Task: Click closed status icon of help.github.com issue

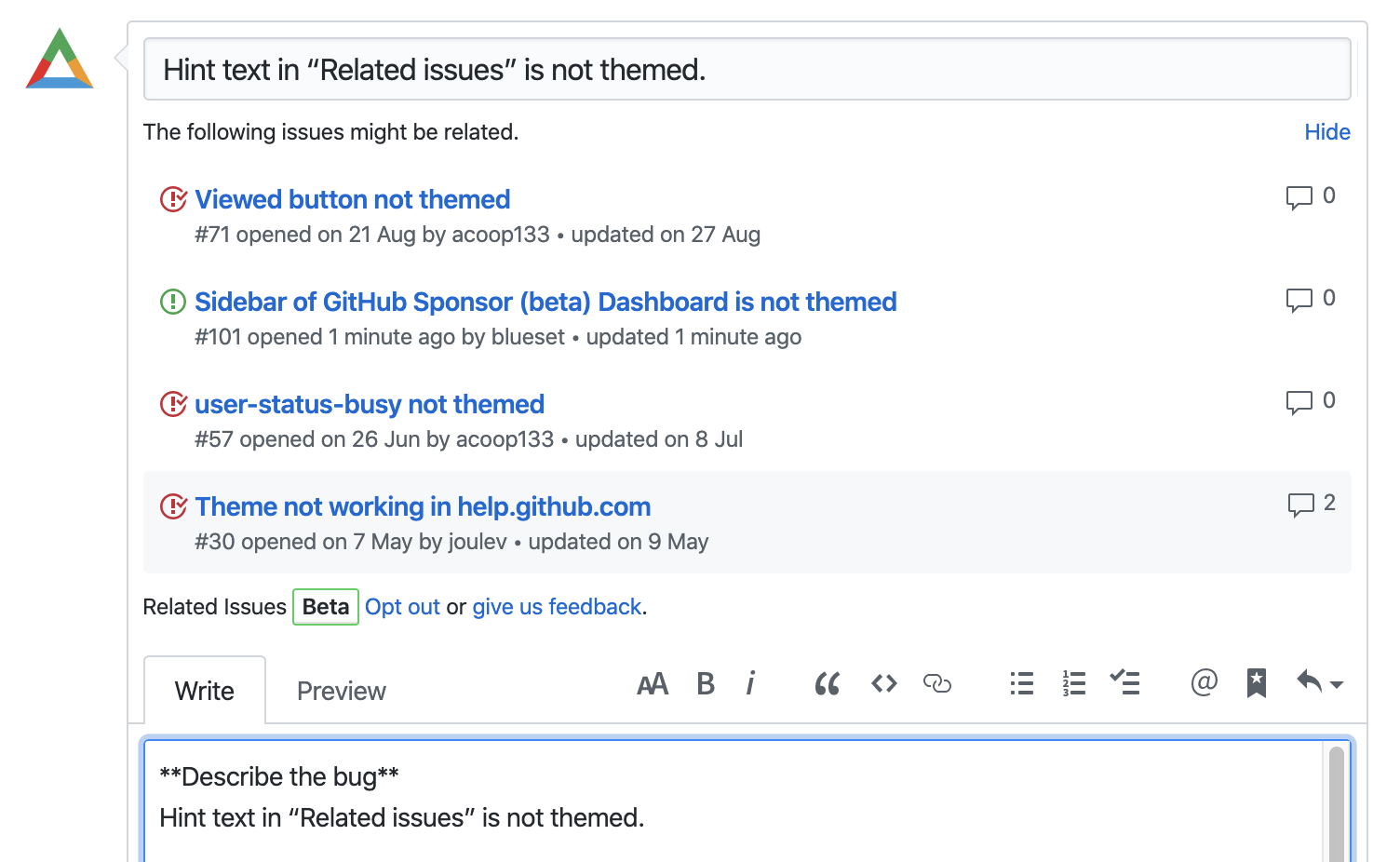Action: 174,506
